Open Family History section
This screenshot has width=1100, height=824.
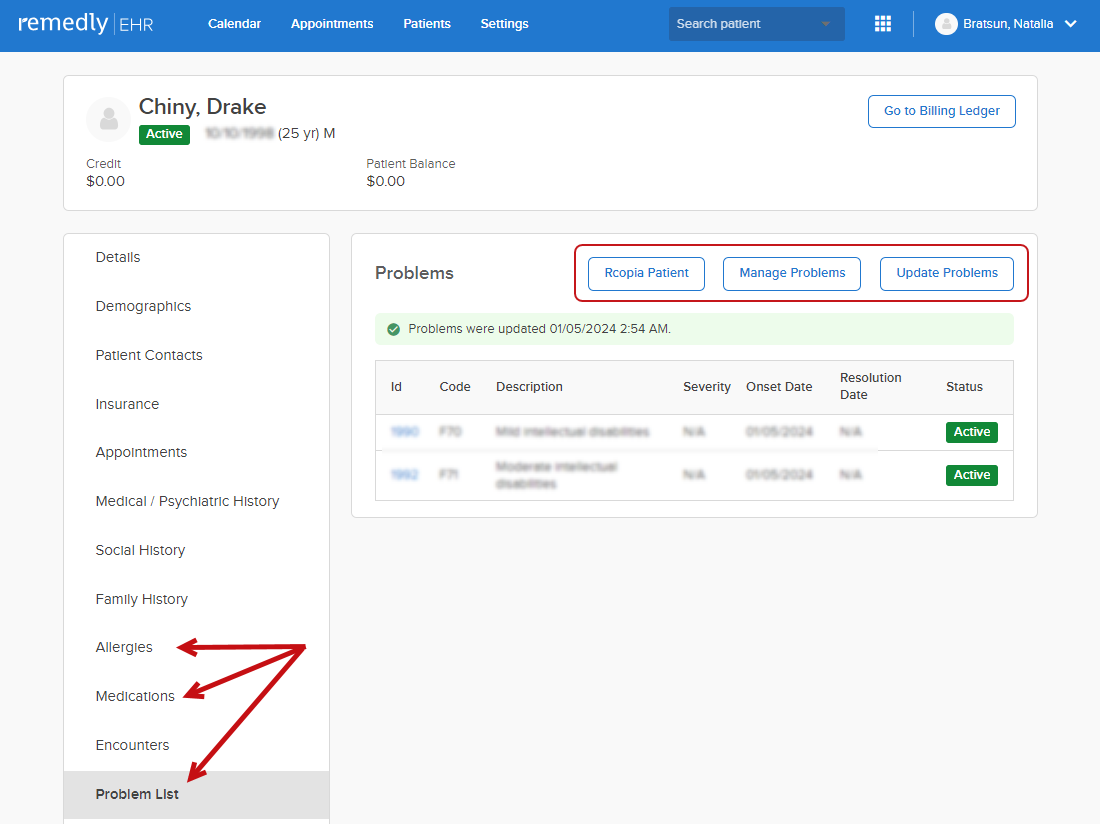pyautogui.click(x=142, y=600)
